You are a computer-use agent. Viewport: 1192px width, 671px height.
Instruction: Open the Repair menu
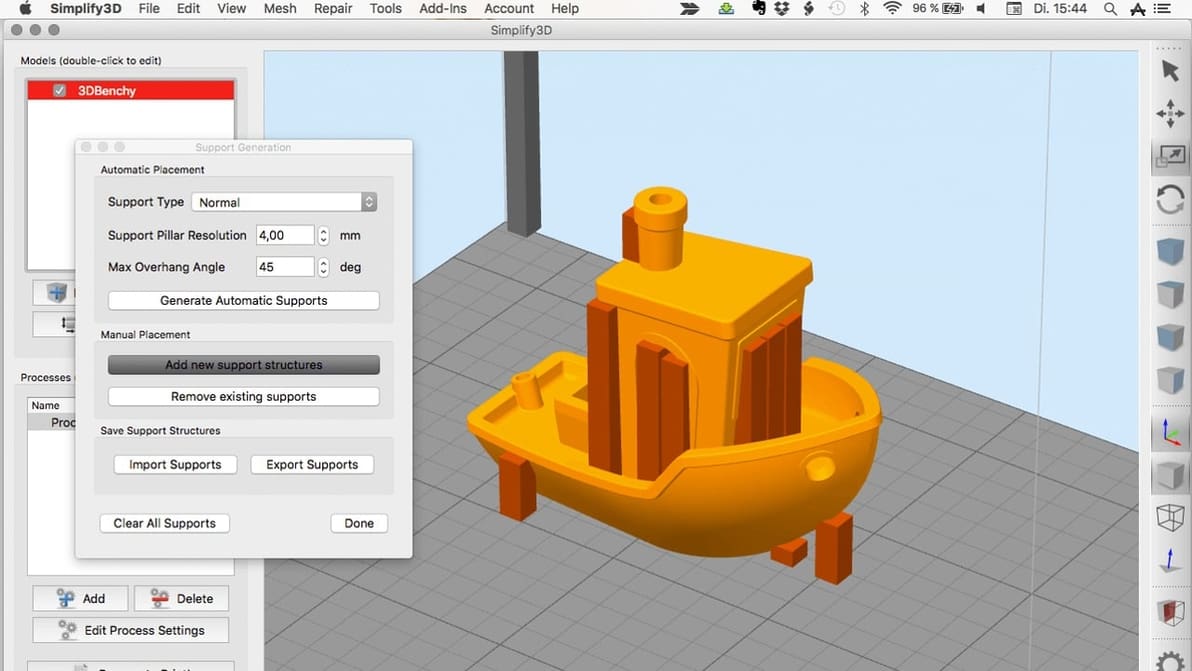[332, 8]
